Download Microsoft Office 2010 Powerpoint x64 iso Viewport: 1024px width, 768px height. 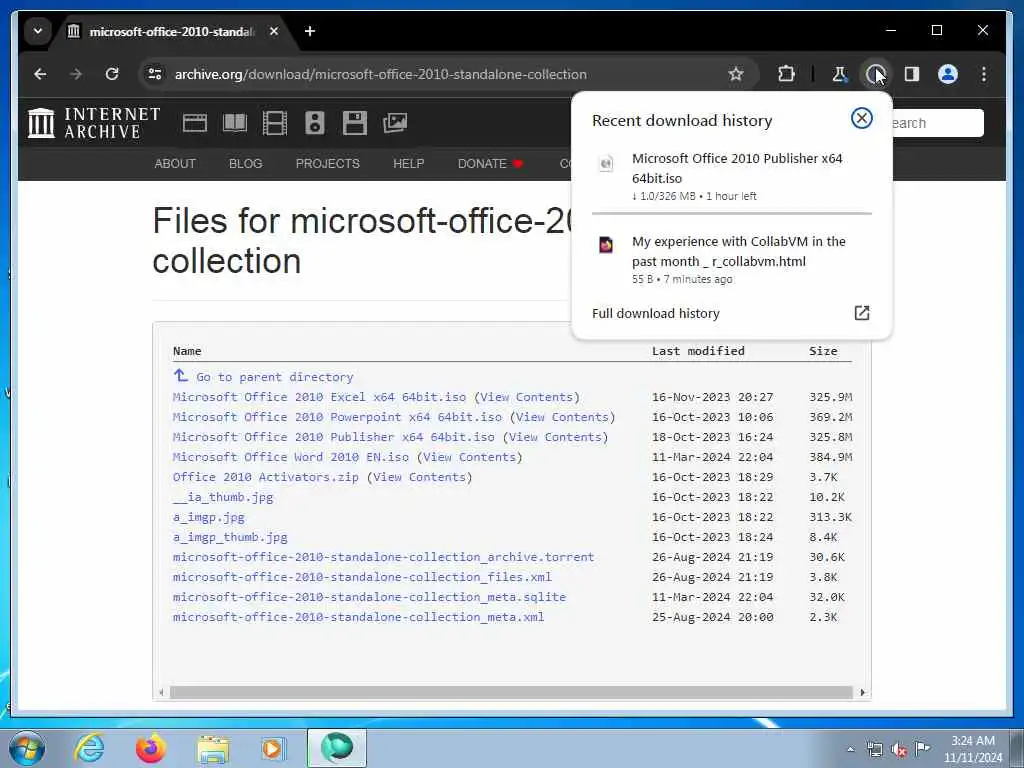[x=337, y=417]
